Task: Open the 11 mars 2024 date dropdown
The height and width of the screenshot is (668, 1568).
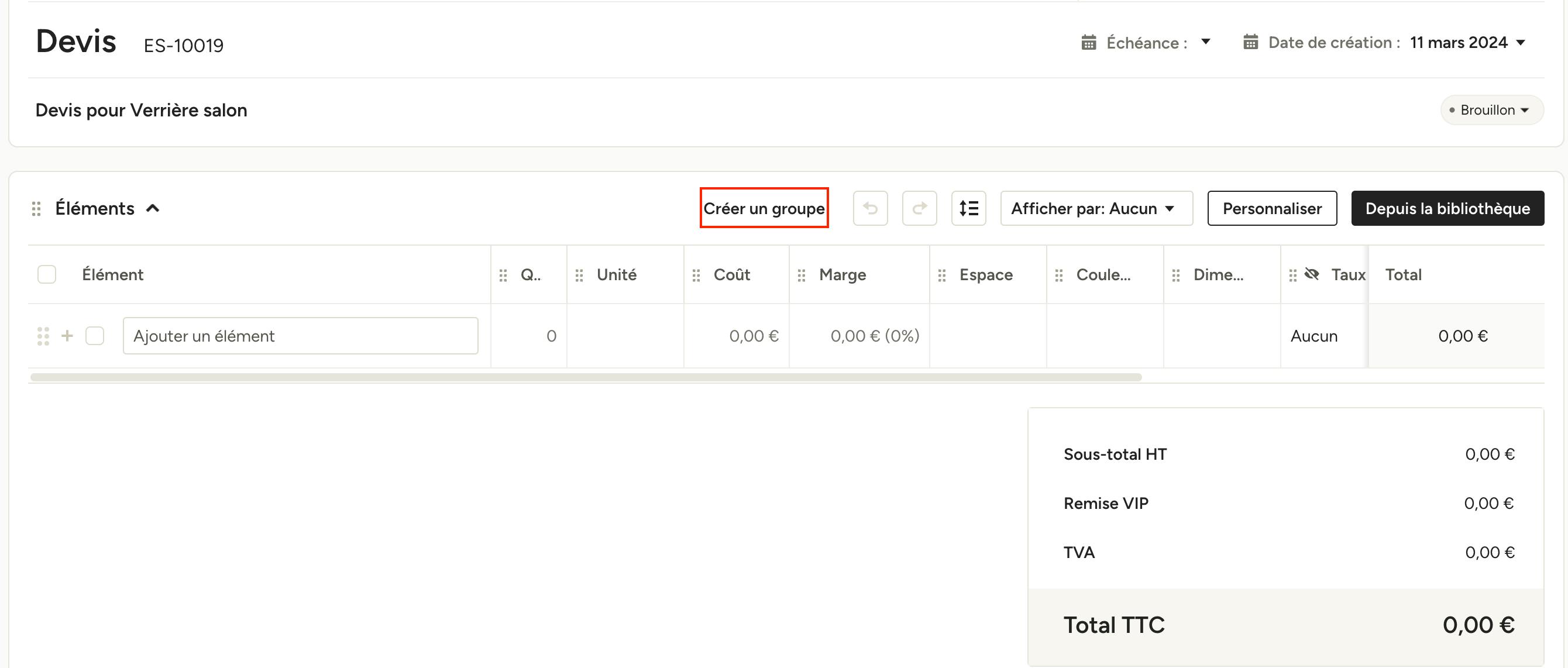Action: 1467,43
